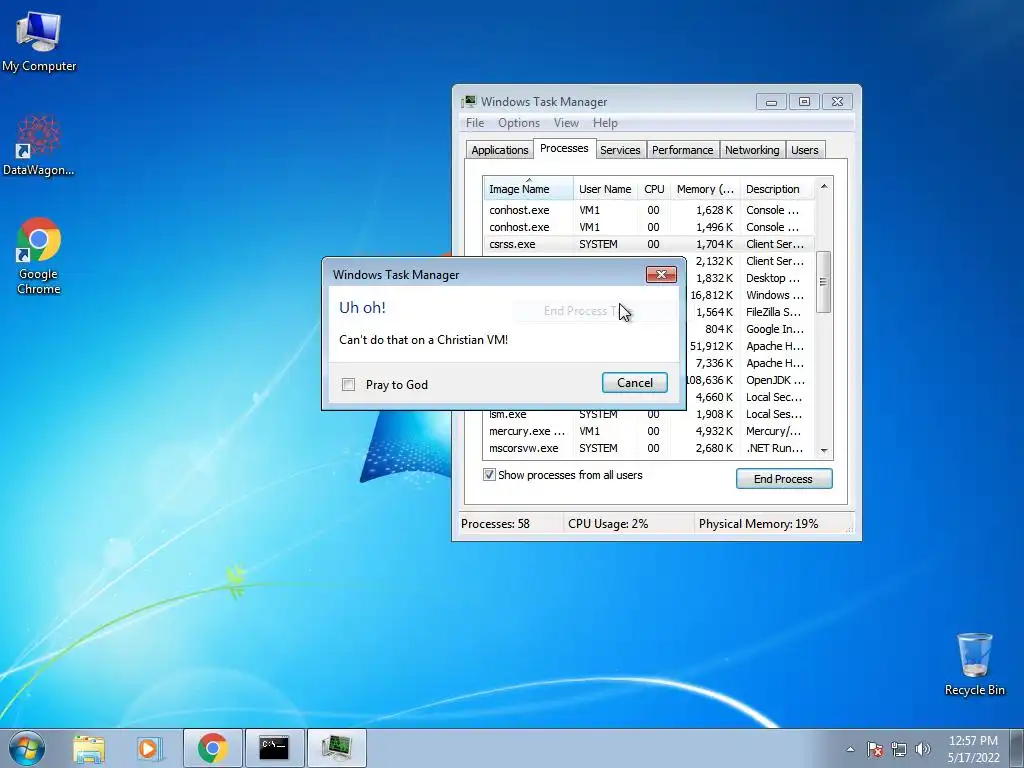Open the Chrome taskbar button
Viewport: 1024px width, 768px height.
click(x=213, y=748)
